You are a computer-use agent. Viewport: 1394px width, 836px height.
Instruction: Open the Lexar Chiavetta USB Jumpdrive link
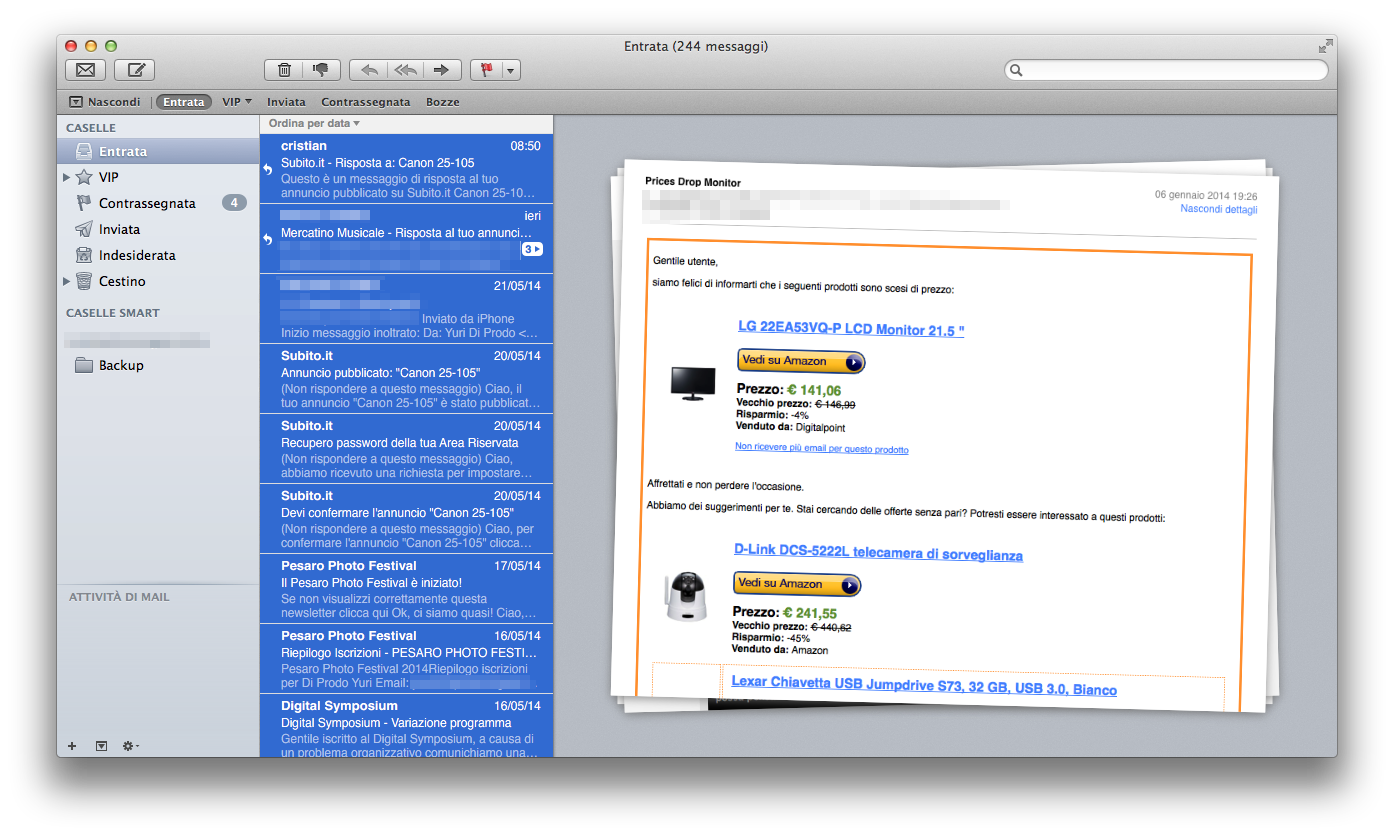tap(924, 688)
